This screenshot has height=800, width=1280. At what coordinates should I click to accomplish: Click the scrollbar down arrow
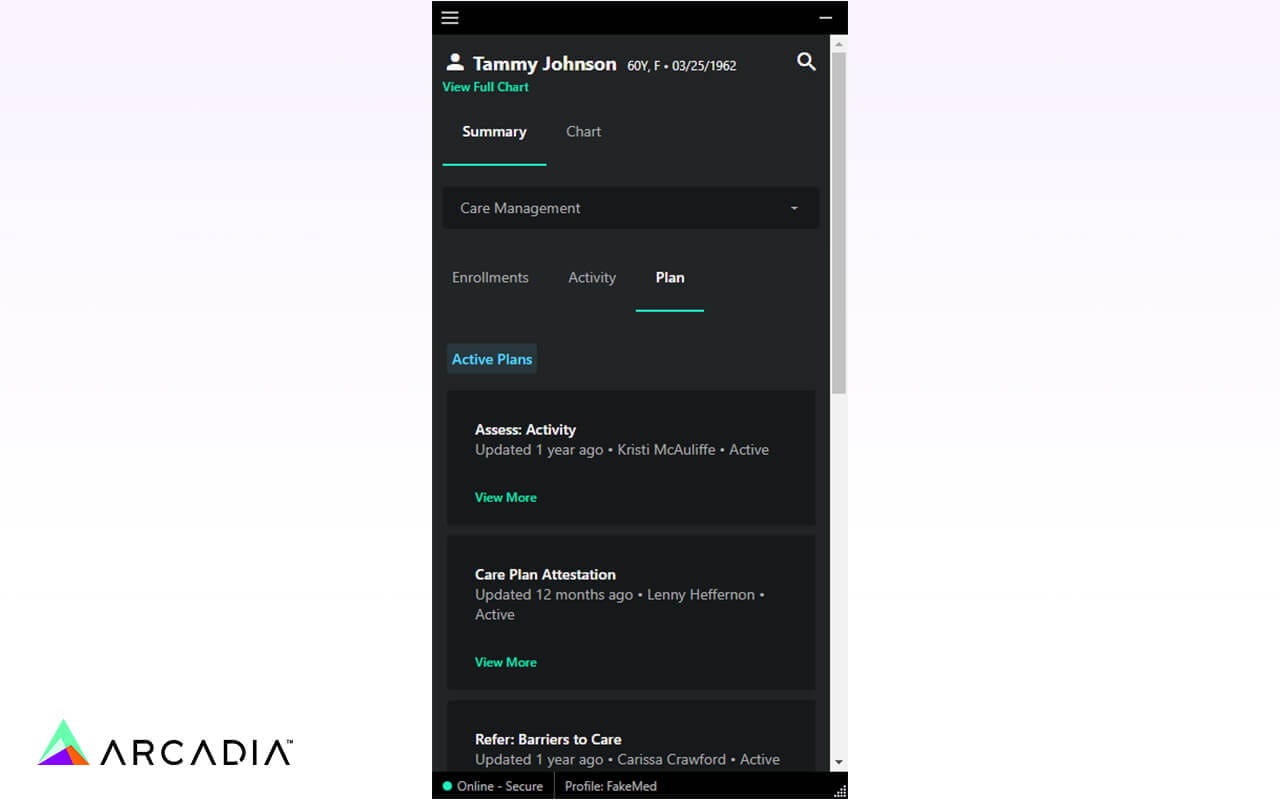click(x=839, y=763)
